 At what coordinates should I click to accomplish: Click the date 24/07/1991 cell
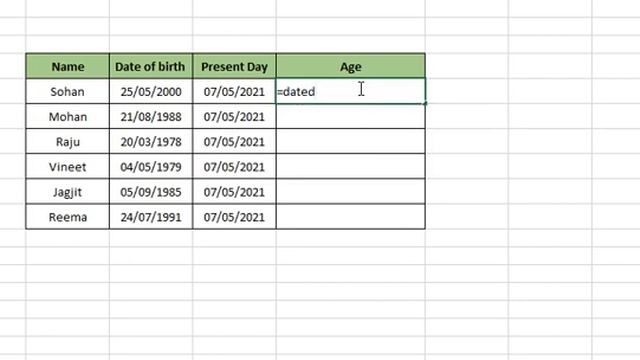[x=151, y=216]
